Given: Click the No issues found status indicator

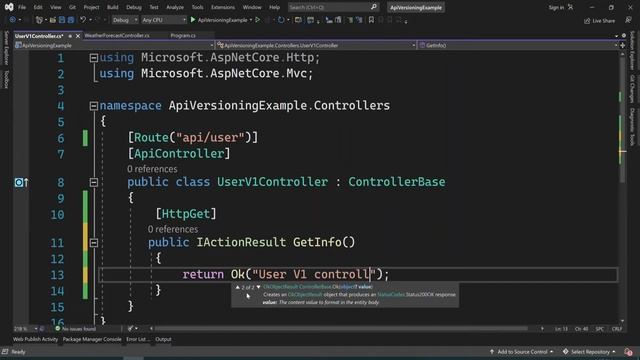Looking at the screenshot, I should tap(76, 329).
